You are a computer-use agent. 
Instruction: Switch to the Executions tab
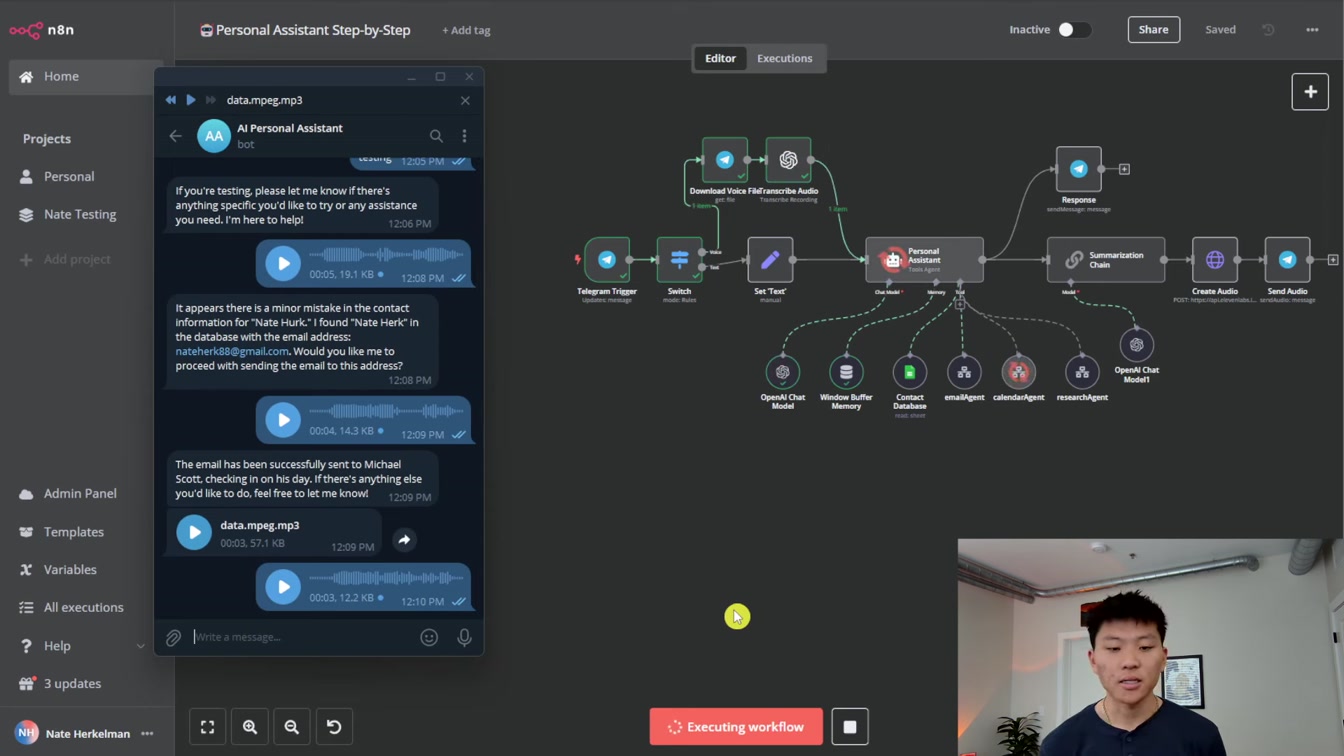coord(785,58)
